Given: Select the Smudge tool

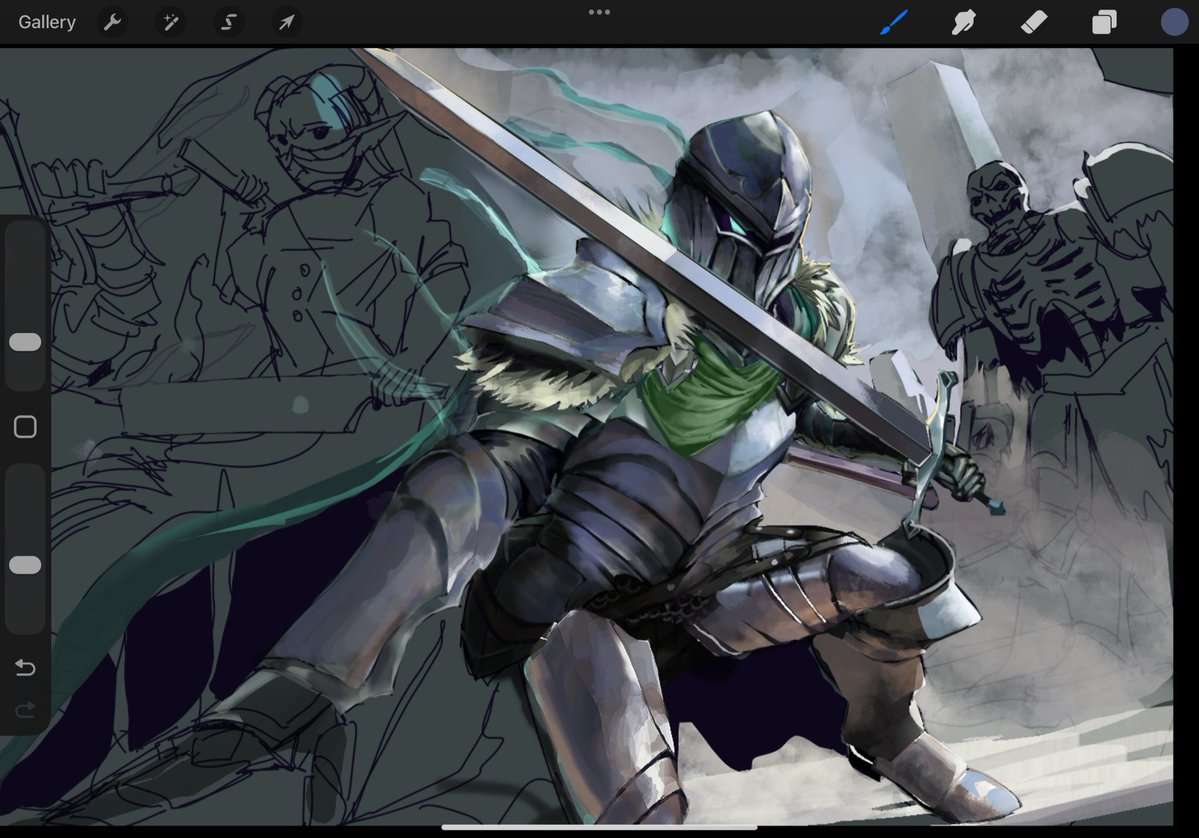Looking at the screenshot, I should click(963, 22).
